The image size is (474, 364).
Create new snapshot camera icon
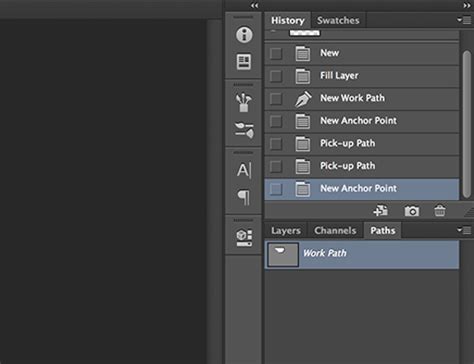tap(412, 211)
